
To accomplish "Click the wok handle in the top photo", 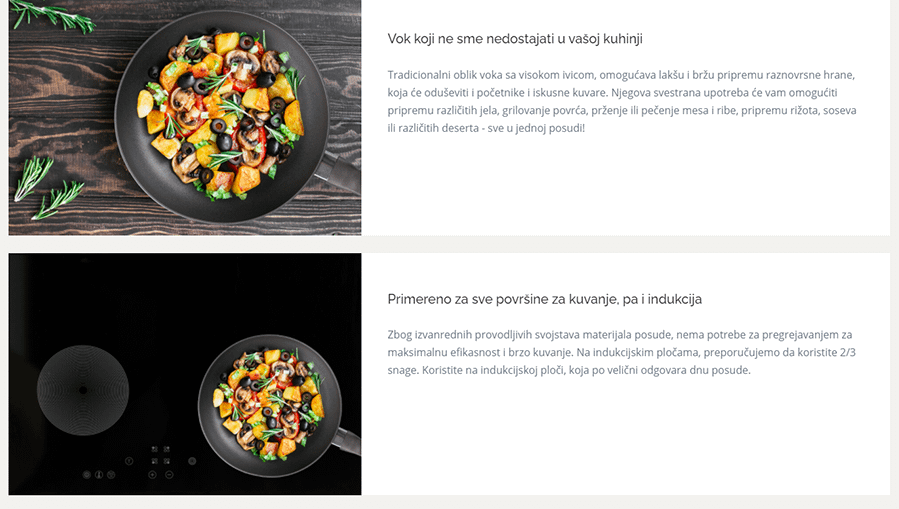I will coord(339,170).
